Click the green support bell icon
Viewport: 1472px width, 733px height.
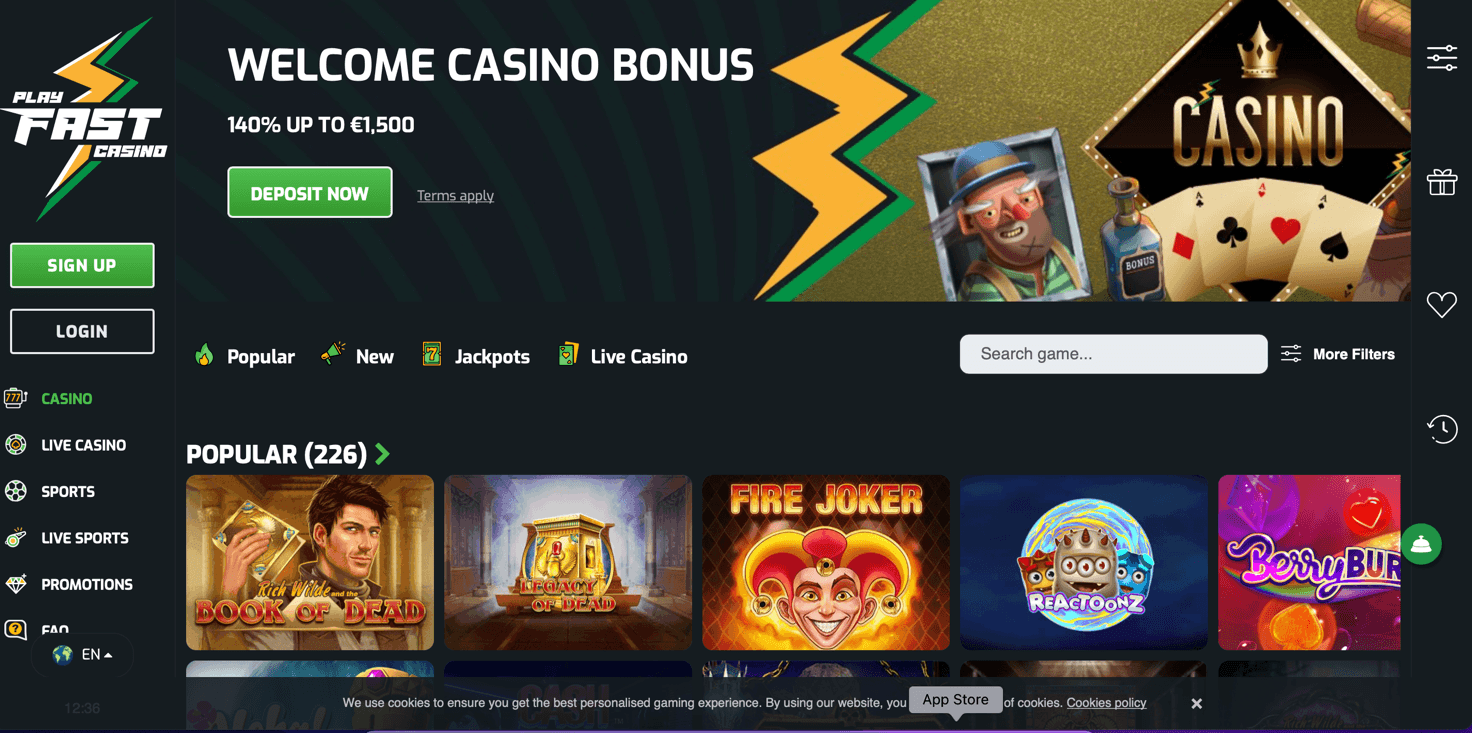coord(1421,544)
